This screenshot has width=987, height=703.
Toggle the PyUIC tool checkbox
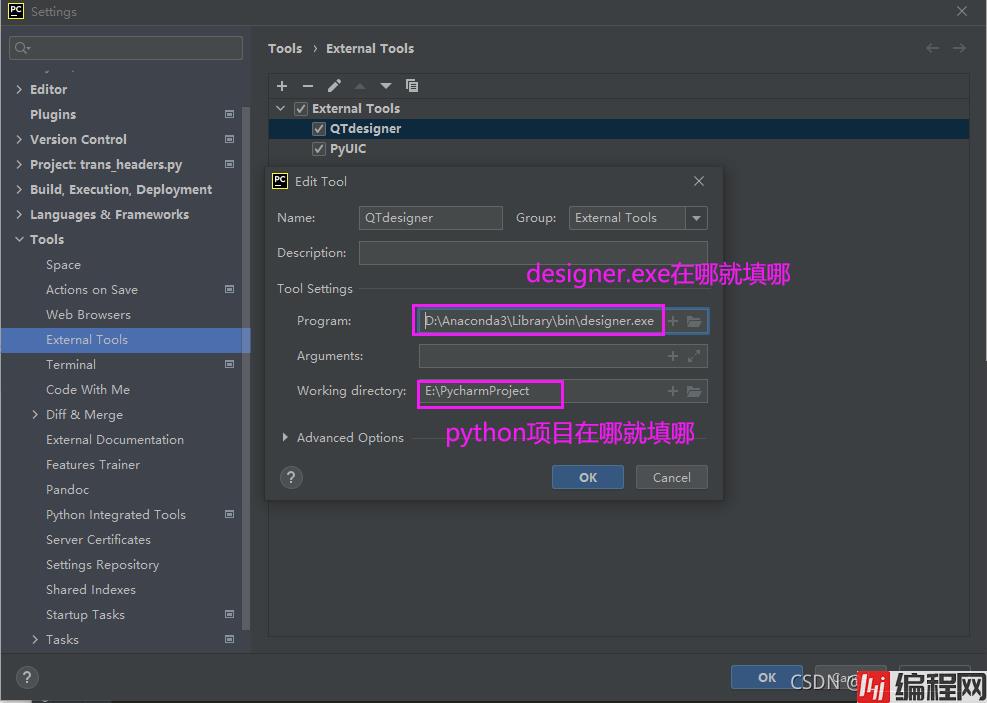coord(319,149)
